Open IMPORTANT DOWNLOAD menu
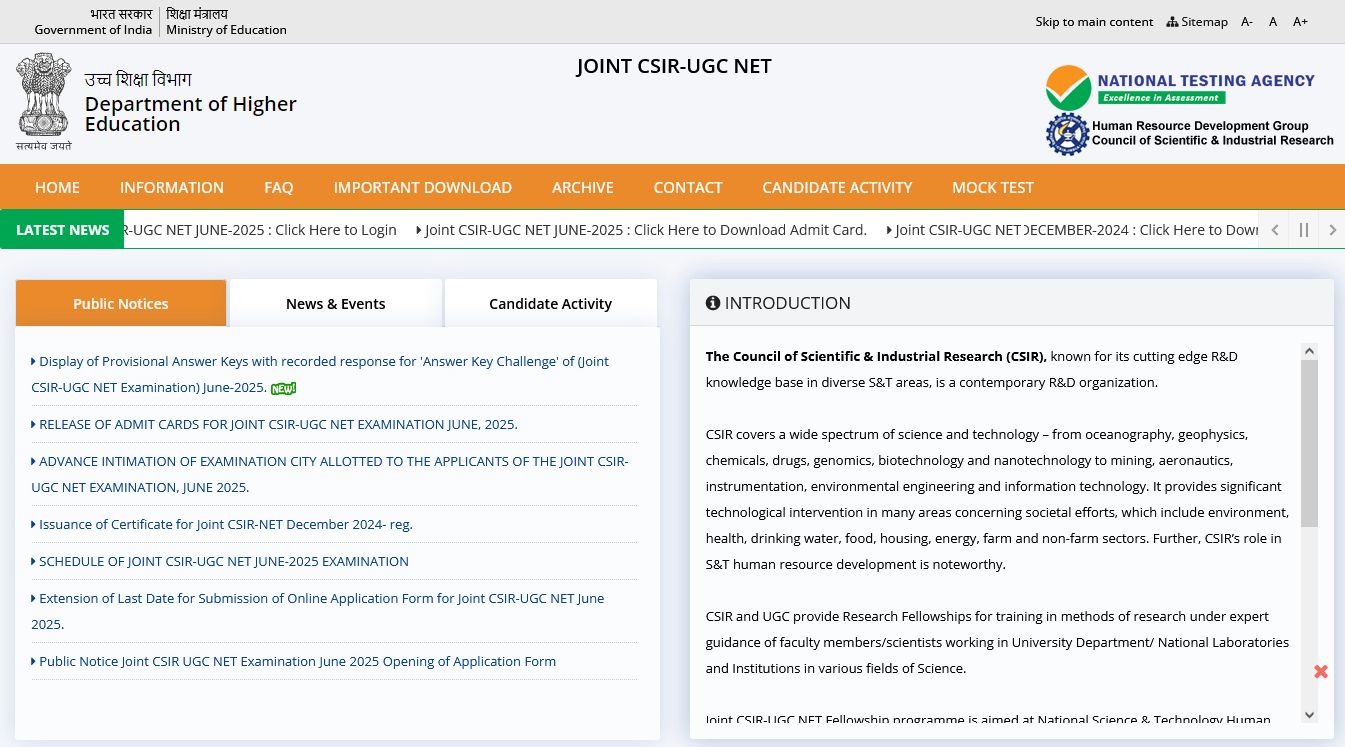 [x=423, y=187]
